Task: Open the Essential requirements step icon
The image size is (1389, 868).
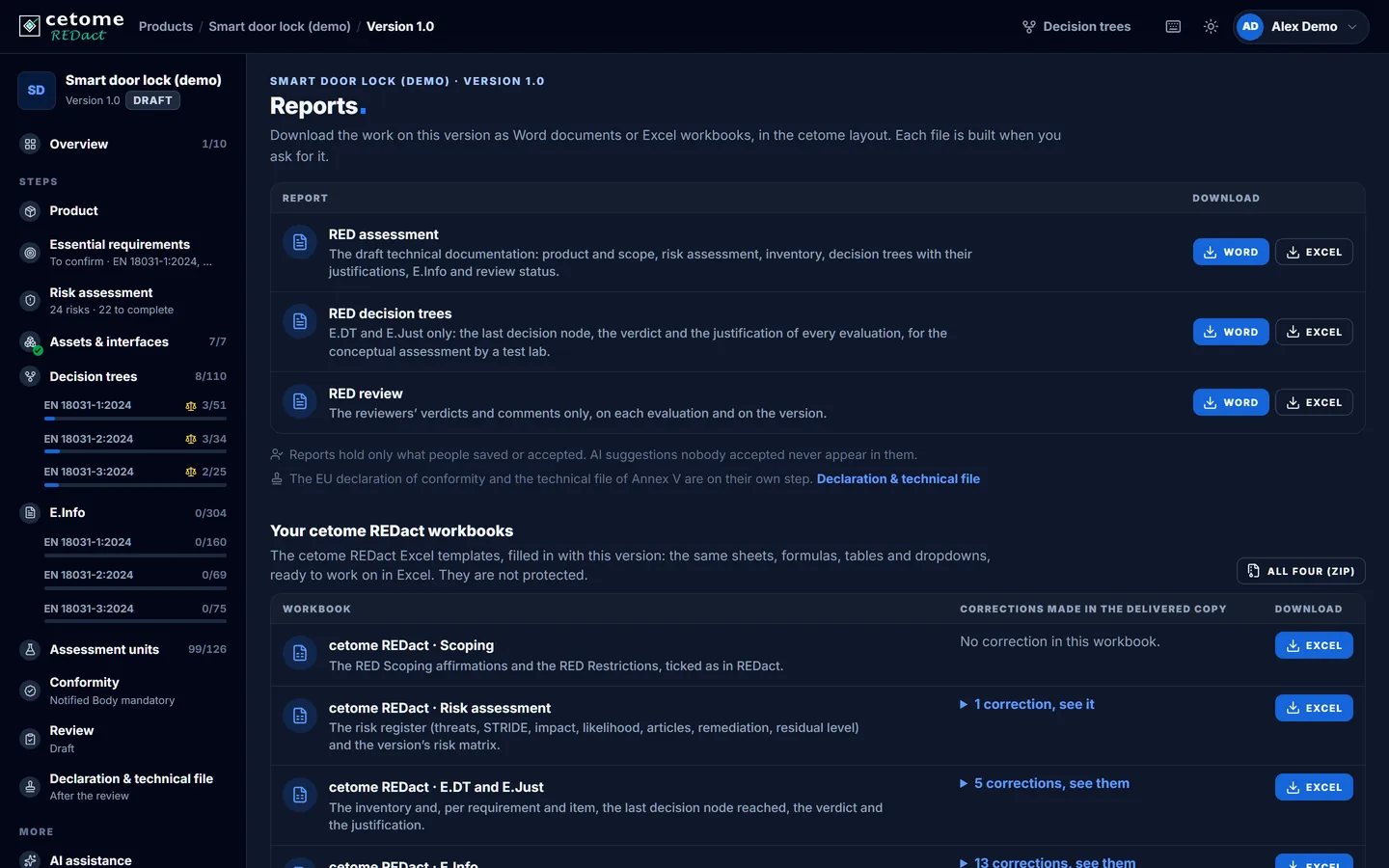Action: (x=30, y=253)
